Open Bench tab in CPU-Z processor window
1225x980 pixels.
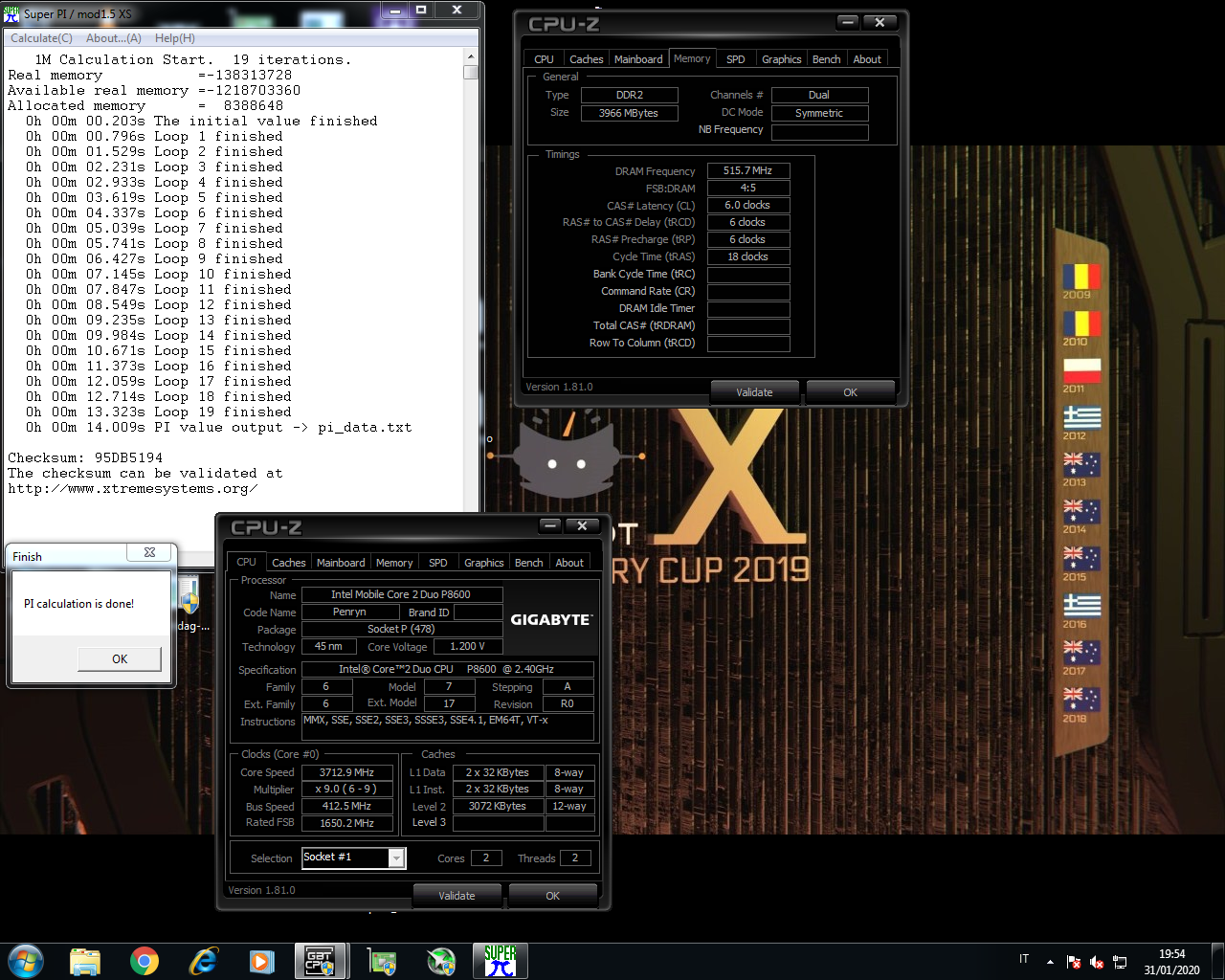[x=529, y=563]
